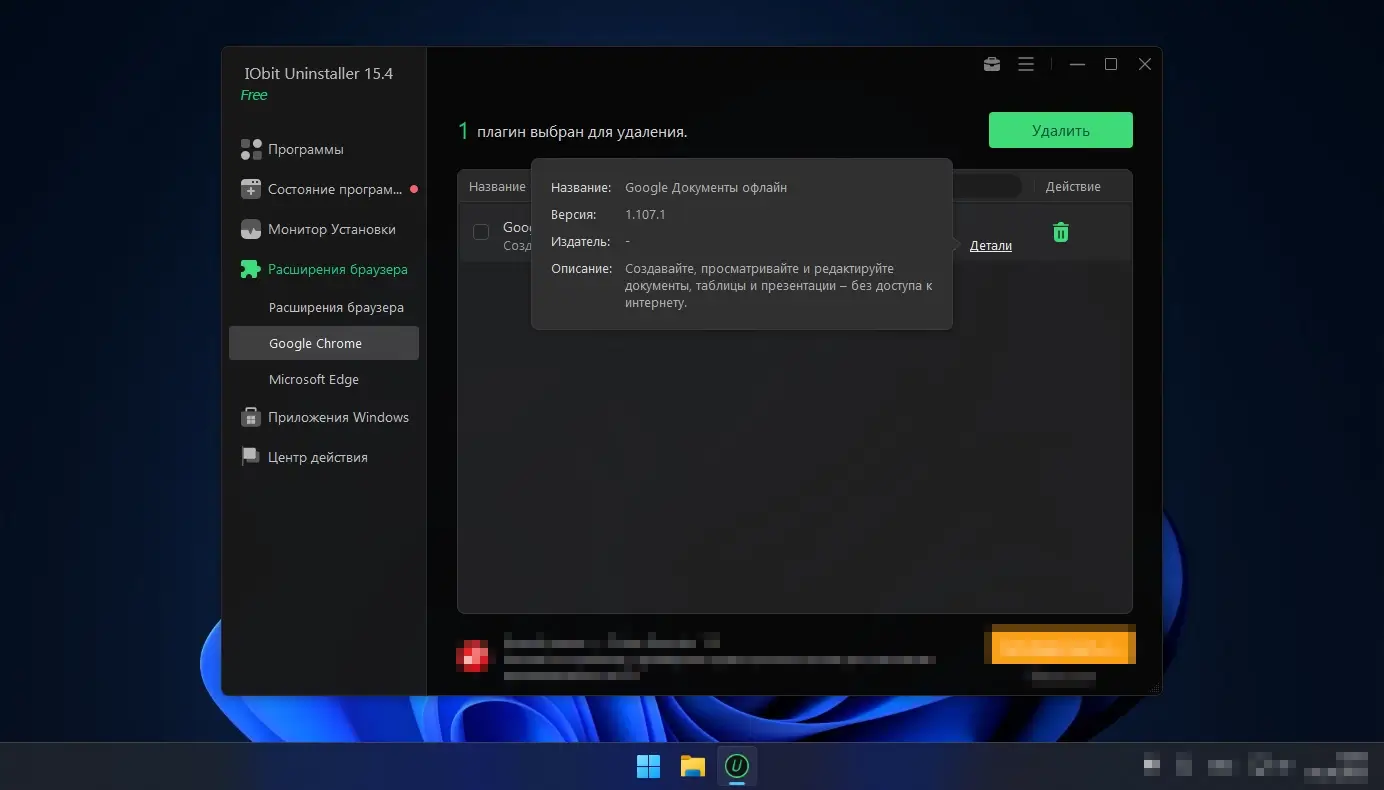1384x790 pixels.
Task: Click the Google Документы офлайн name text
Action: click(x=706, y=187)
